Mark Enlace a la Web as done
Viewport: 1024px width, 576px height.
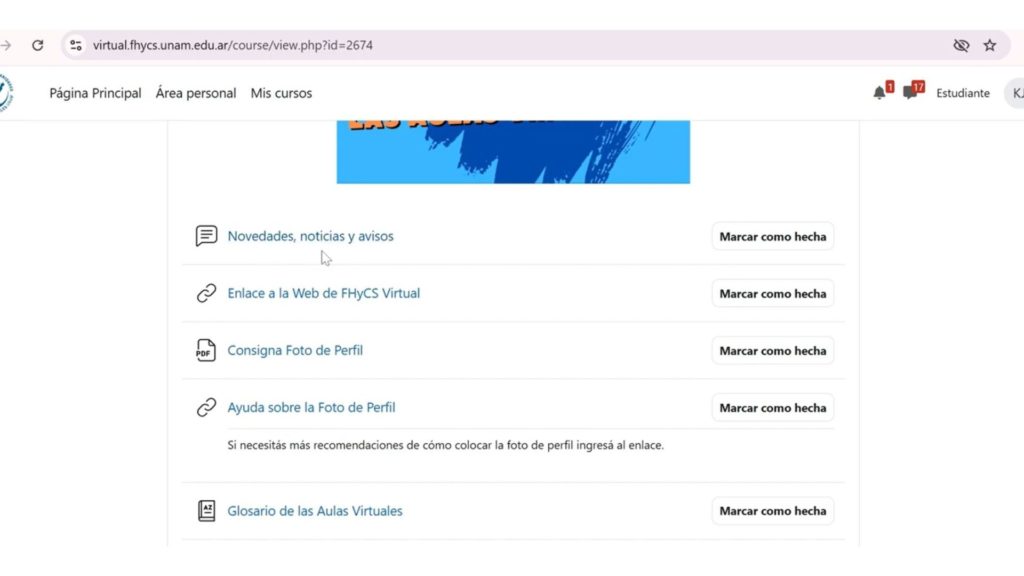click(x=773, y=293)
